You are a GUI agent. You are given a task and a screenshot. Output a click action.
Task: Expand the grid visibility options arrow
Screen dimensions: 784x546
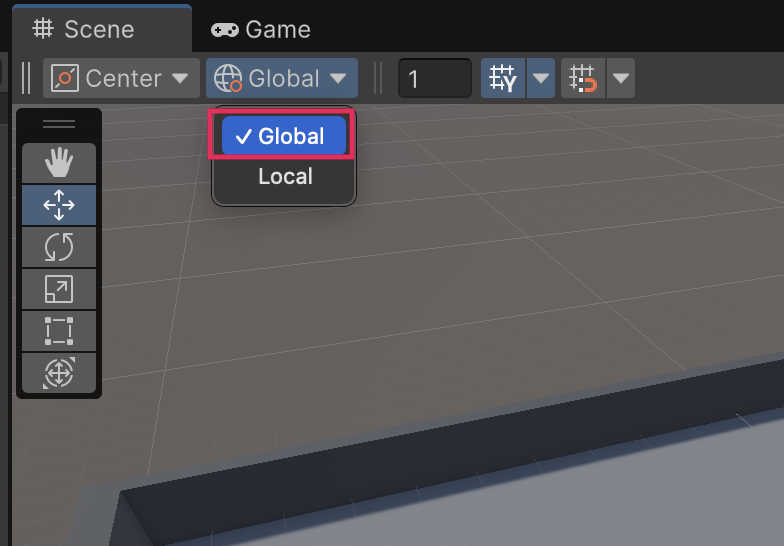click(x=541, y=78)
